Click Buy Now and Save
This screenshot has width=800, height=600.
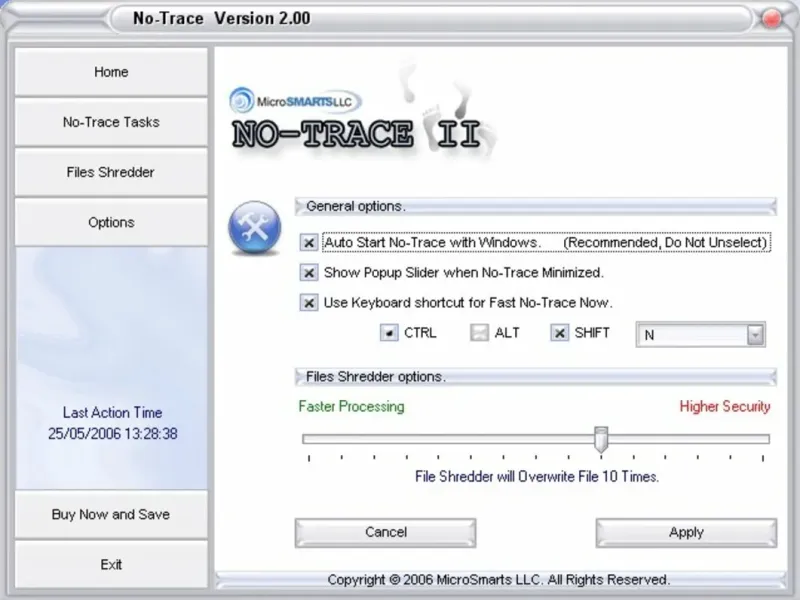coord(111,514)
